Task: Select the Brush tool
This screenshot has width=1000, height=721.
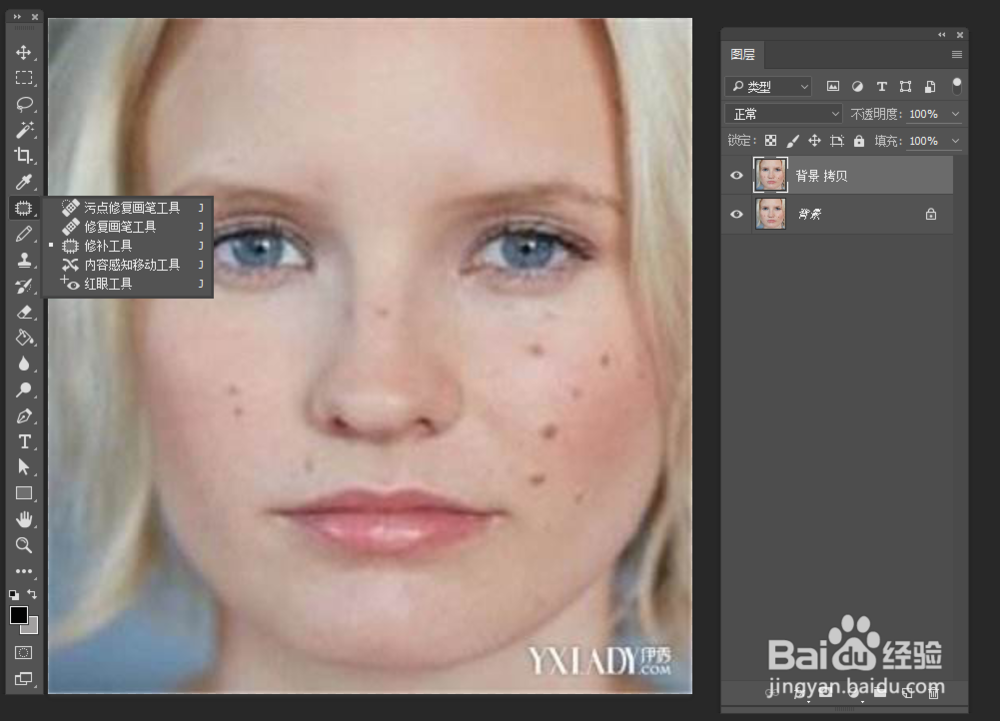Action: tap(24, 234)
